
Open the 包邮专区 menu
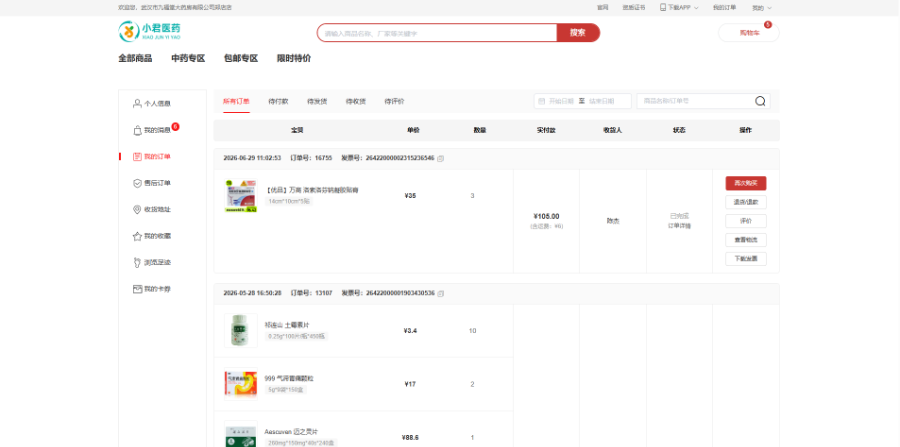(241, 59)
